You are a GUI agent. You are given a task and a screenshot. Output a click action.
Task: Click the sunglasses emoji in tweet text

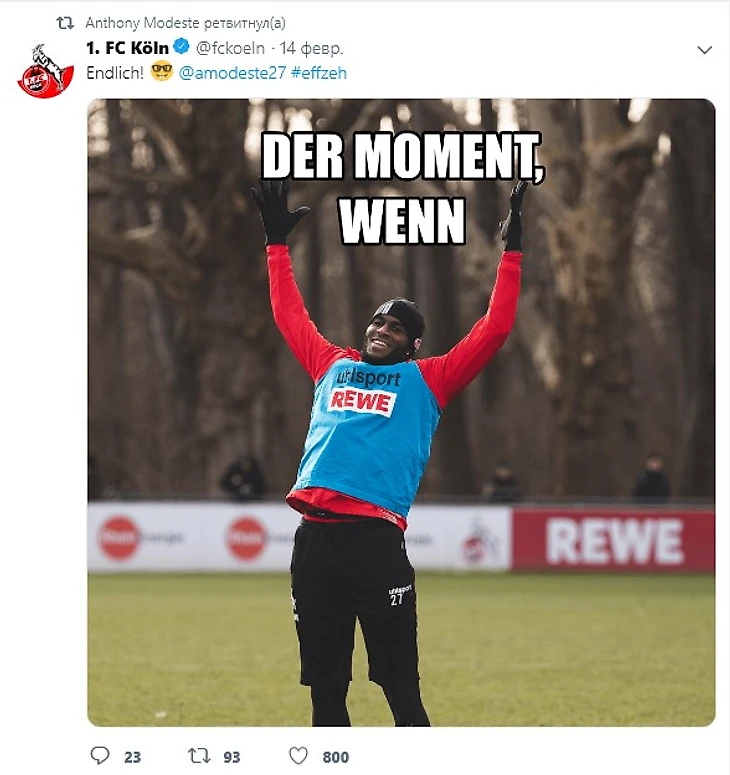tap(162, 72)
